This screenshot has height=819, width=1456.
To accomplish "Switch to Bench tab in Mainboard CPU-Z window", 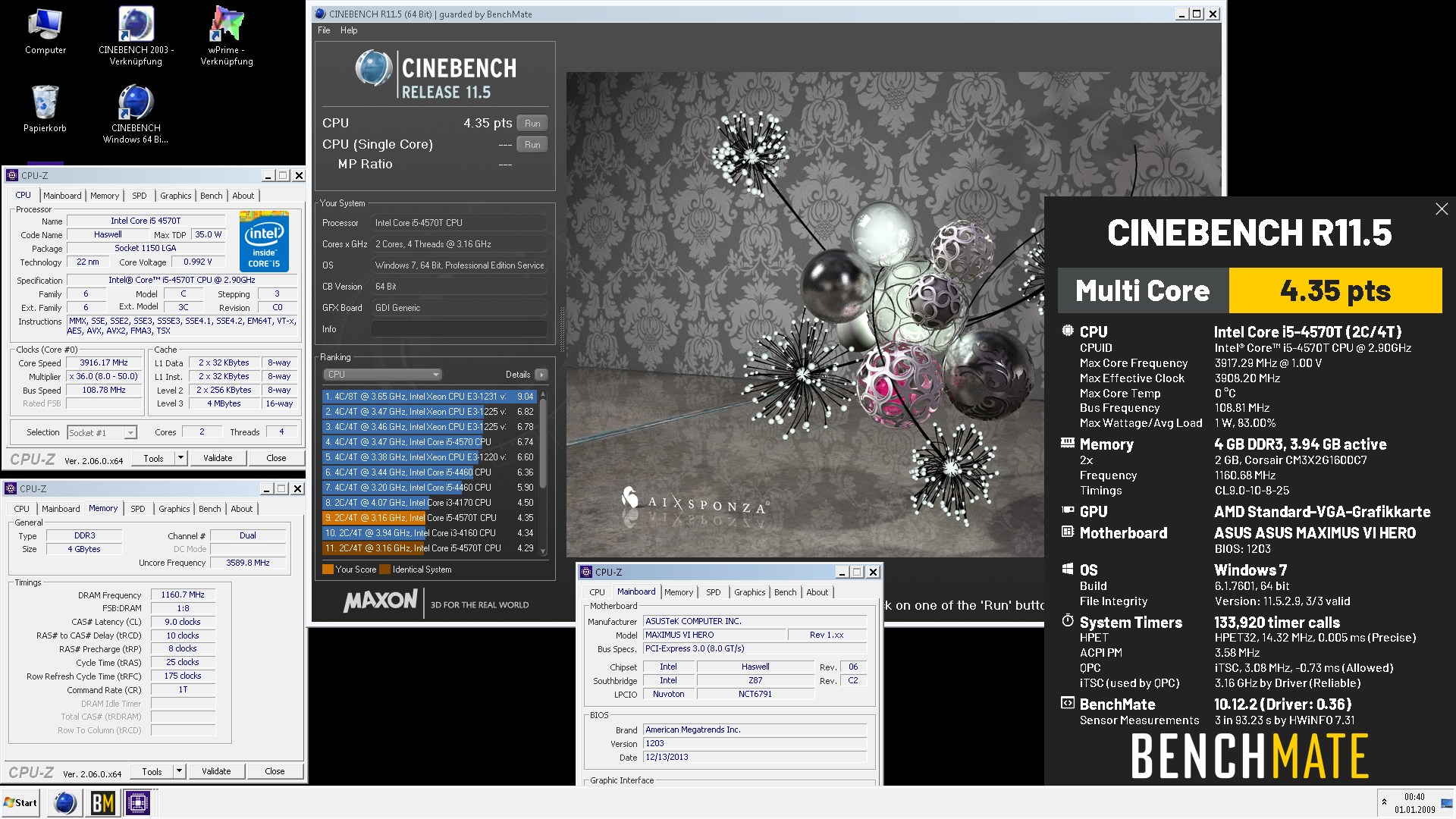I will point(786,592).
